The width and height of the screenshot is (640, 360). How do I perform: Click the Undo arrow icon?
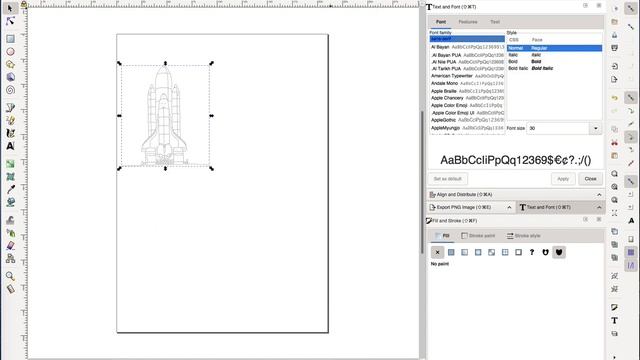[614, 98]
